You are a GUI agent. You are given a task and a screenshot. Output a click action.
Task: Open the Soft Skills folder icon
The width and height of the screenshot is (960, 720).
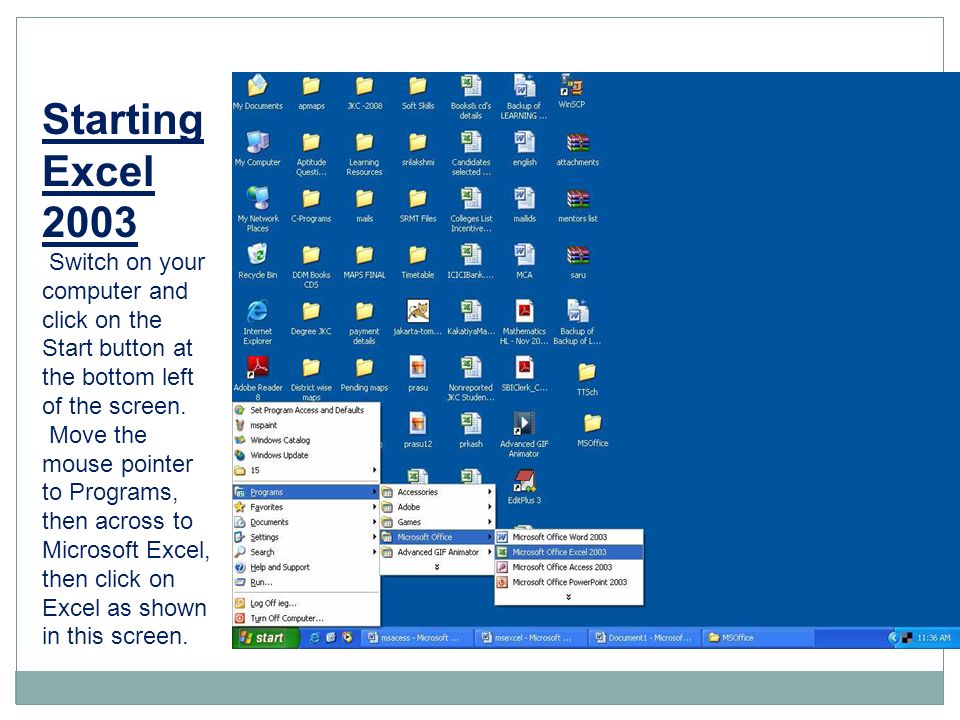pos(418,92)
